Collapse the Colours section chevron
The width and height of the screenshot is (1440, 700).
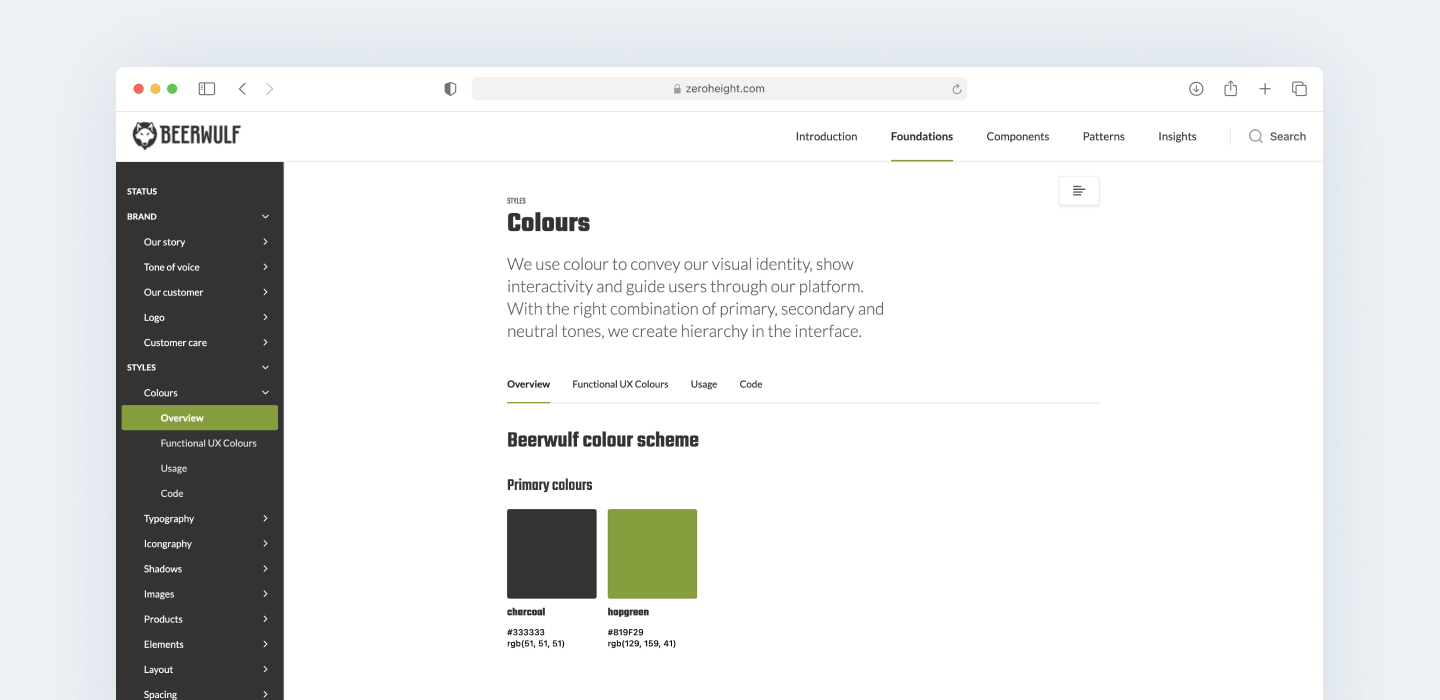click(265, 392)
